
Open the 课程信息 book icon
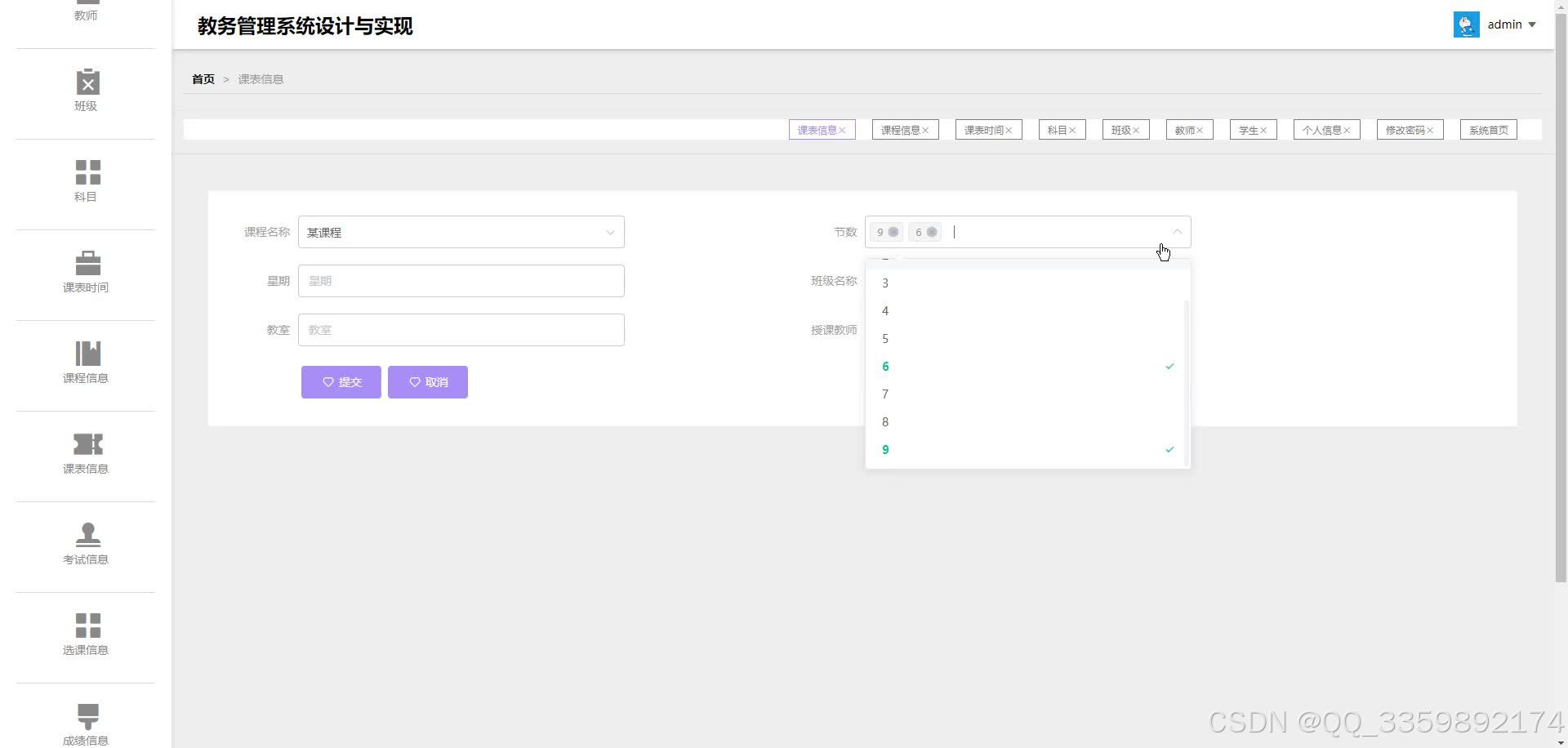[x=87, y=354]
